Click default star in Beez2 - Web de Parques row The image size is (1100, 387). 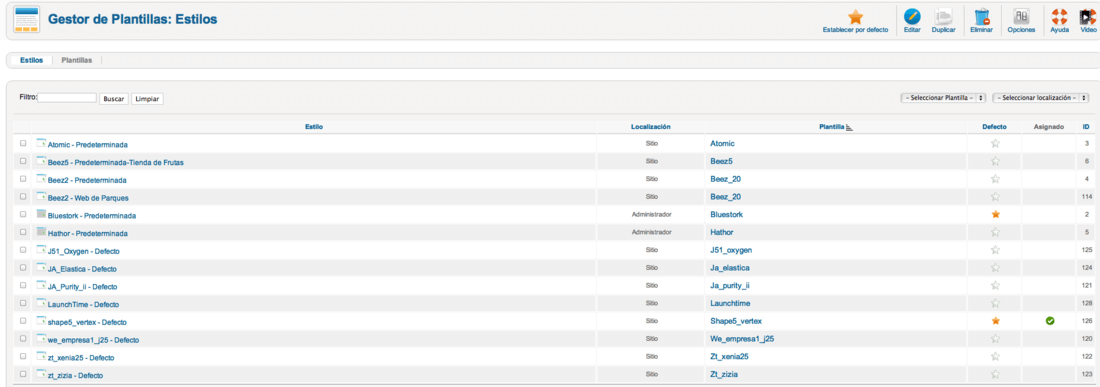tap(995, 197)
